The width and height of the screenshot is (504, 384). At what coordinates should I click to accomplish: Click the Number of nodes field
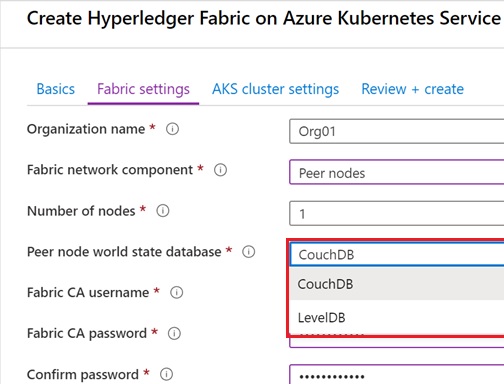click(x=397, y=213)
